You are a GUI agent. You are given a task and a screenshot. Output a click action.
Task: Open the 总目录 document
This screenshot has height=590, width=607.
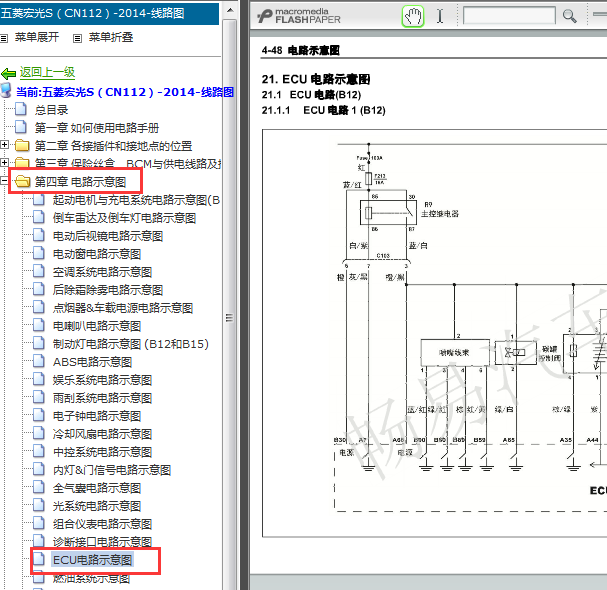click(x=51, y=110)
